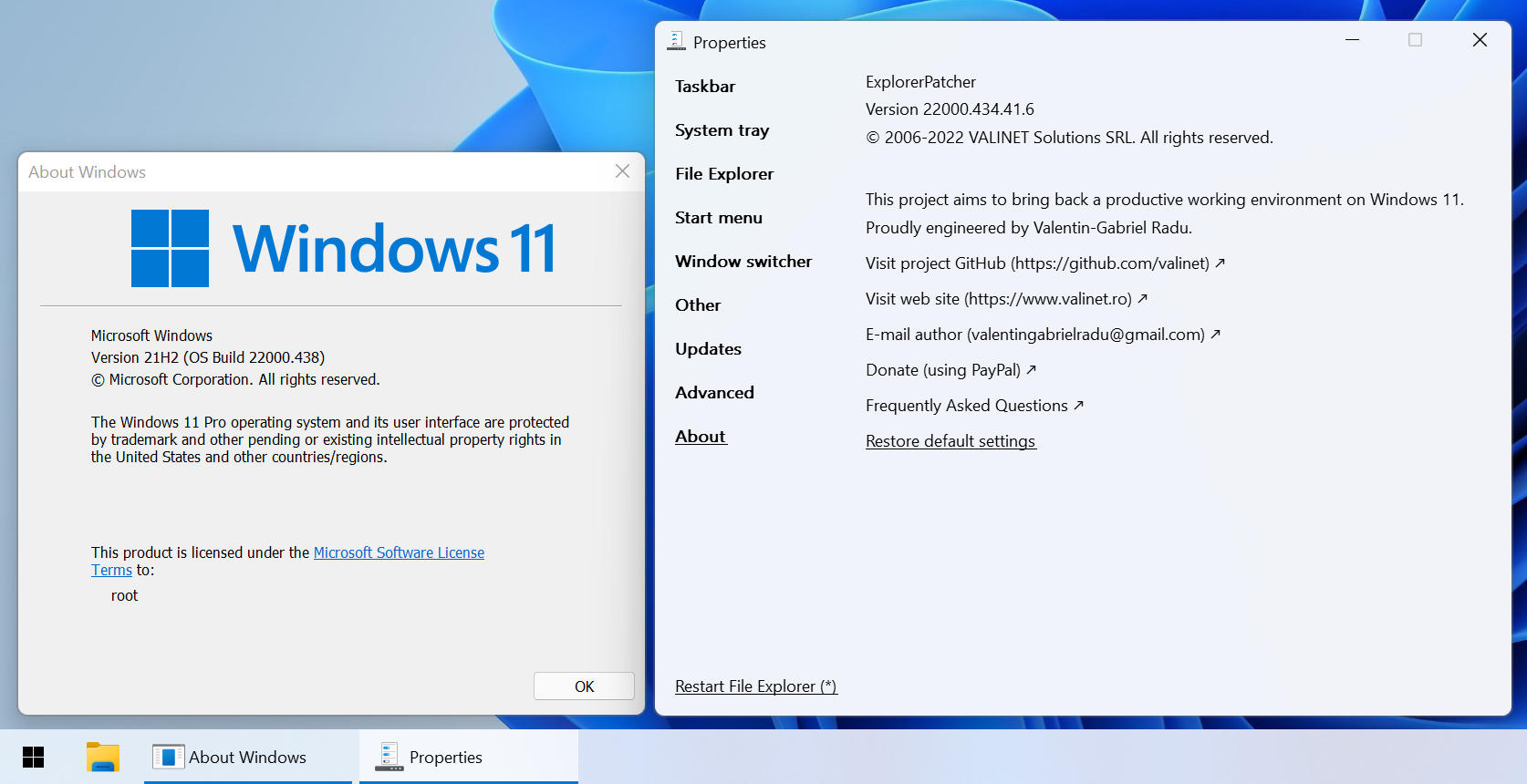Click Version 21H2 OS Build text
This screenshot has height=784, width=1527.
tap(208, 357)
